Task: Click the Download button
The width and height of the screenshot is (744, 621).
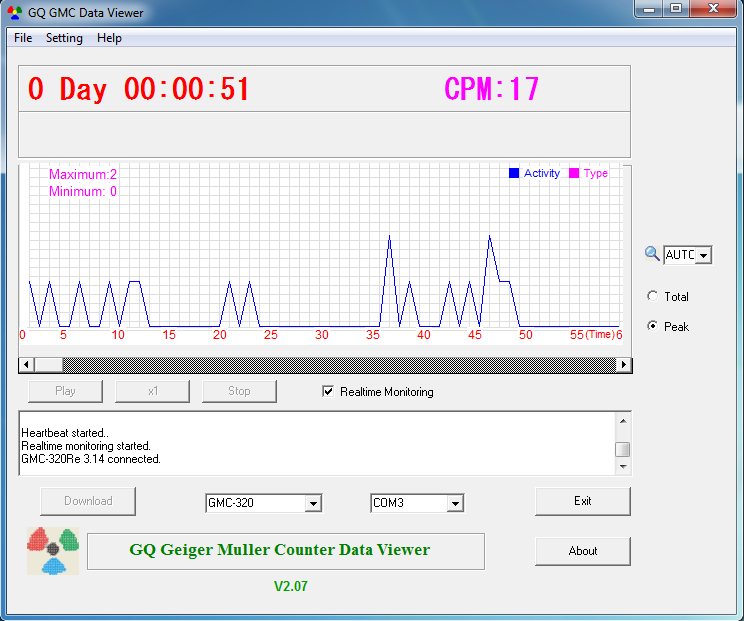Action: pos(88,501)
